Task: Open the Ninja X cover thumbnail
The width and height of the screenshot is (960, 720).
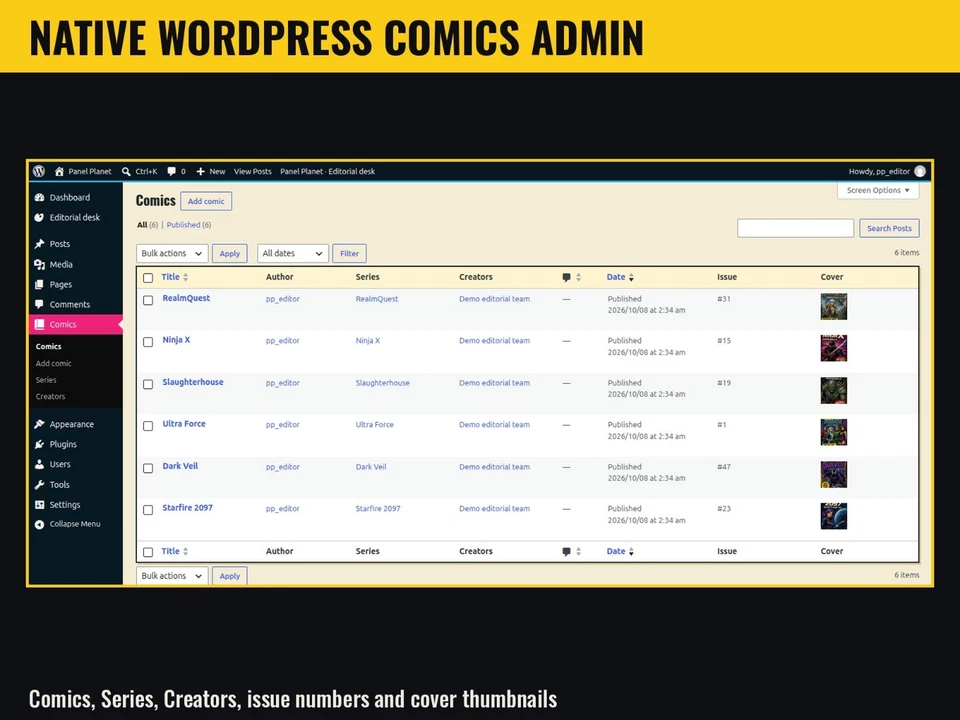Action: pyautogui.click(x=833, y=348)
